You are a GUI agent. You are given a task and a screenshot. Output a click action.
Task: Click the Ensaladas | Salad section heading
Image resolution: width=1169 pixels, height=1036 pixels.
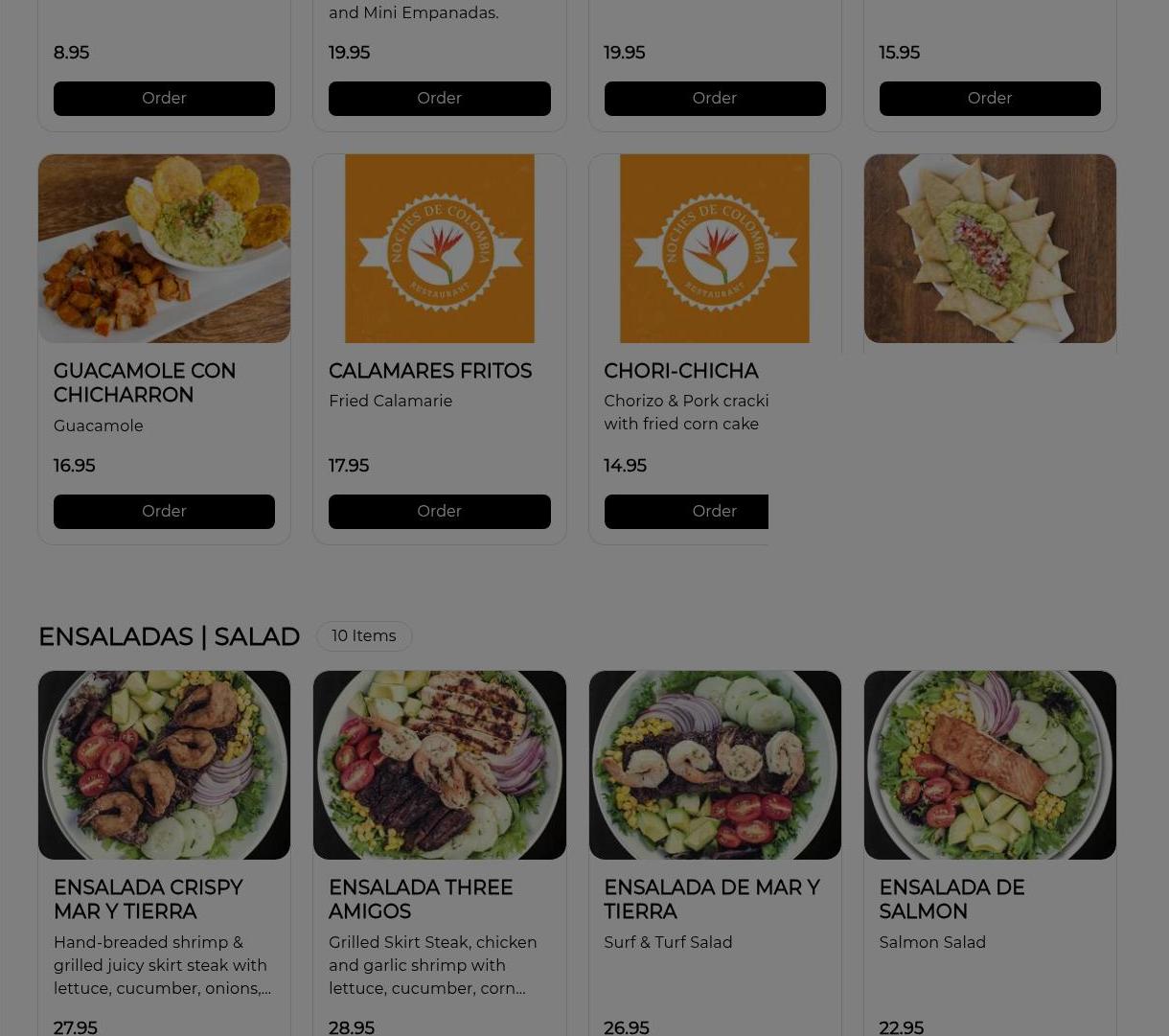(169, 637)
